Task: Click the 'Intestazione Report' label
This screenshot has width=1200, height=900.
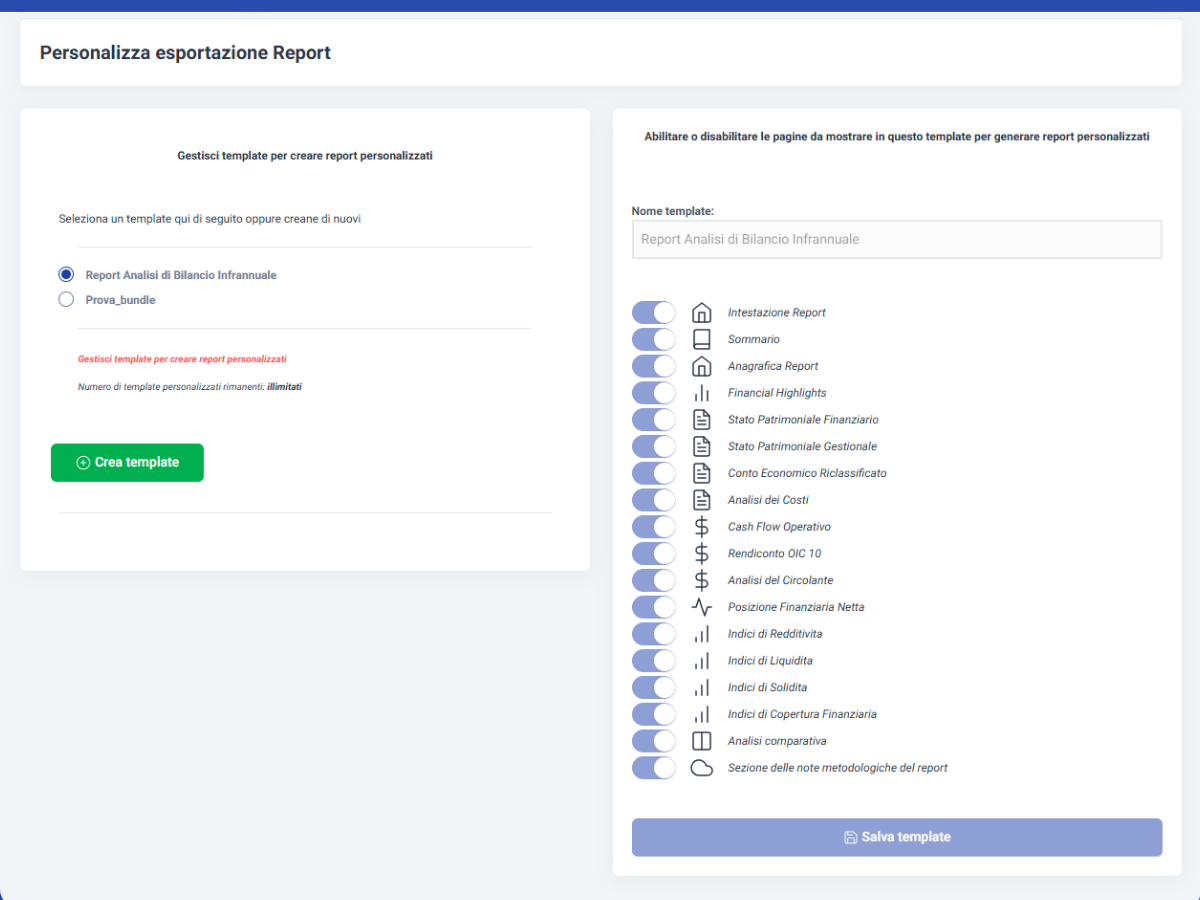Action: pyautogui.click(x=777, y=312)
